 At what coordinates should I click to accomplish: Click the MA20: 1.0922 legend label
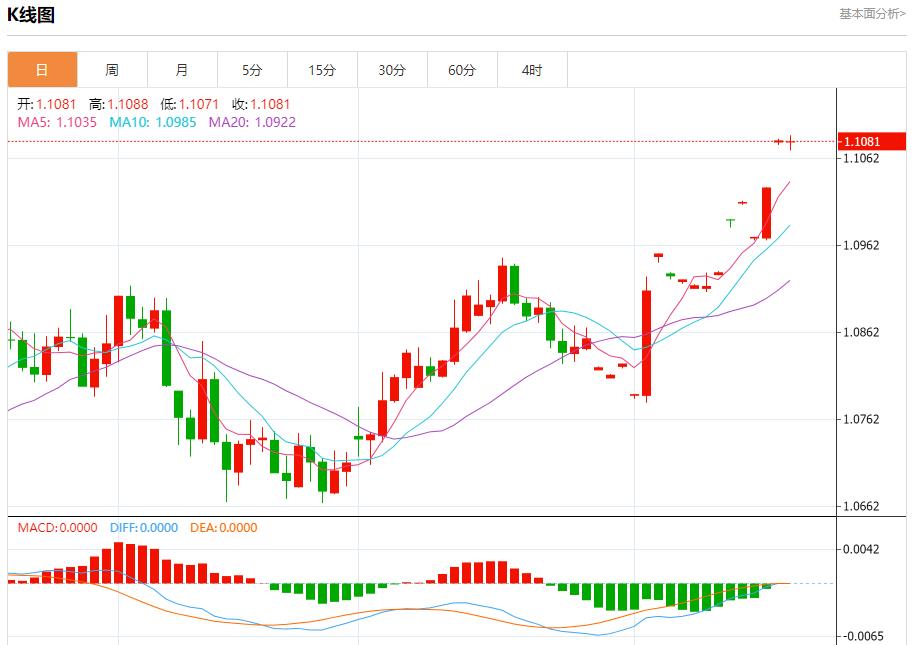[252, 122]
